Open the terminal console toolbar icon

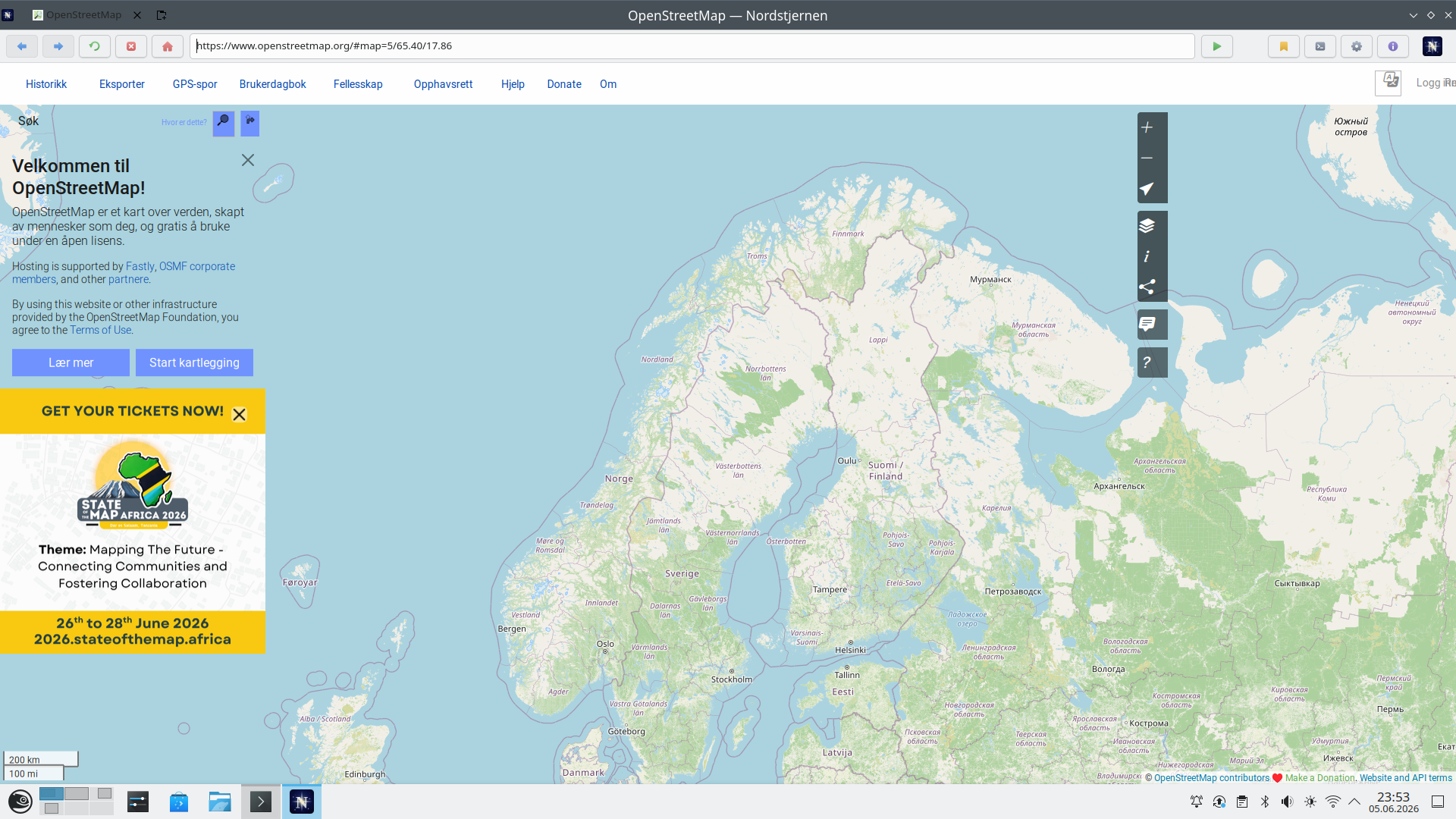(x=1320, y=46)
